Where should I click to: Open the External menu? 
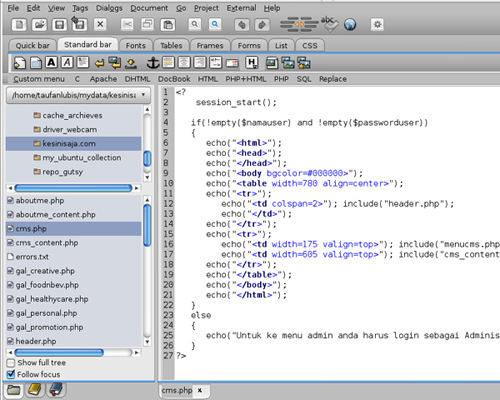pos(242,8)
